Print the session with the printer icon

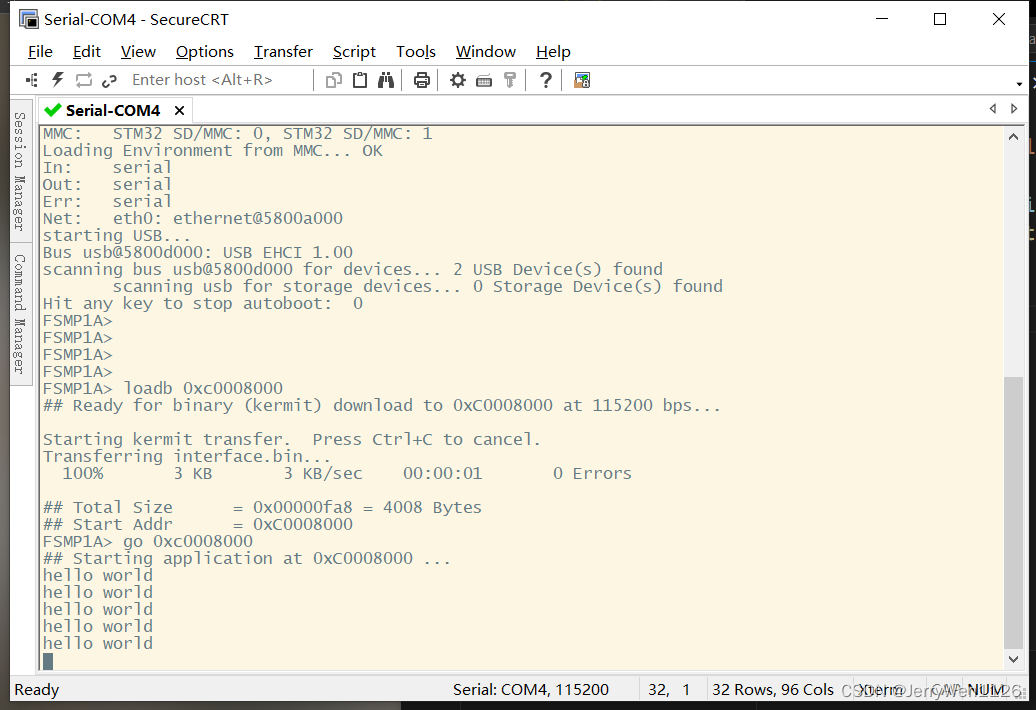(421, 80)
